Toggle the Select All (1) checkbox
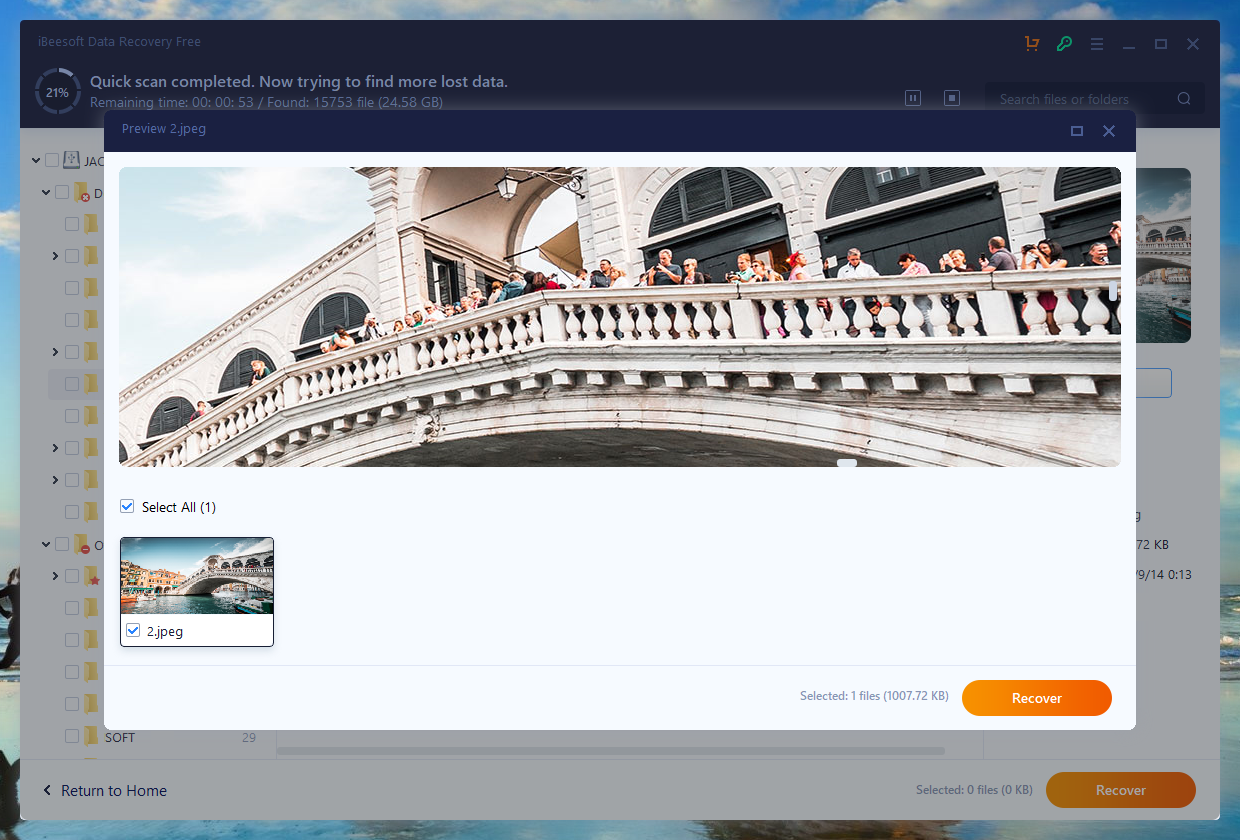1240x840 pixels. tap(127, 507)
